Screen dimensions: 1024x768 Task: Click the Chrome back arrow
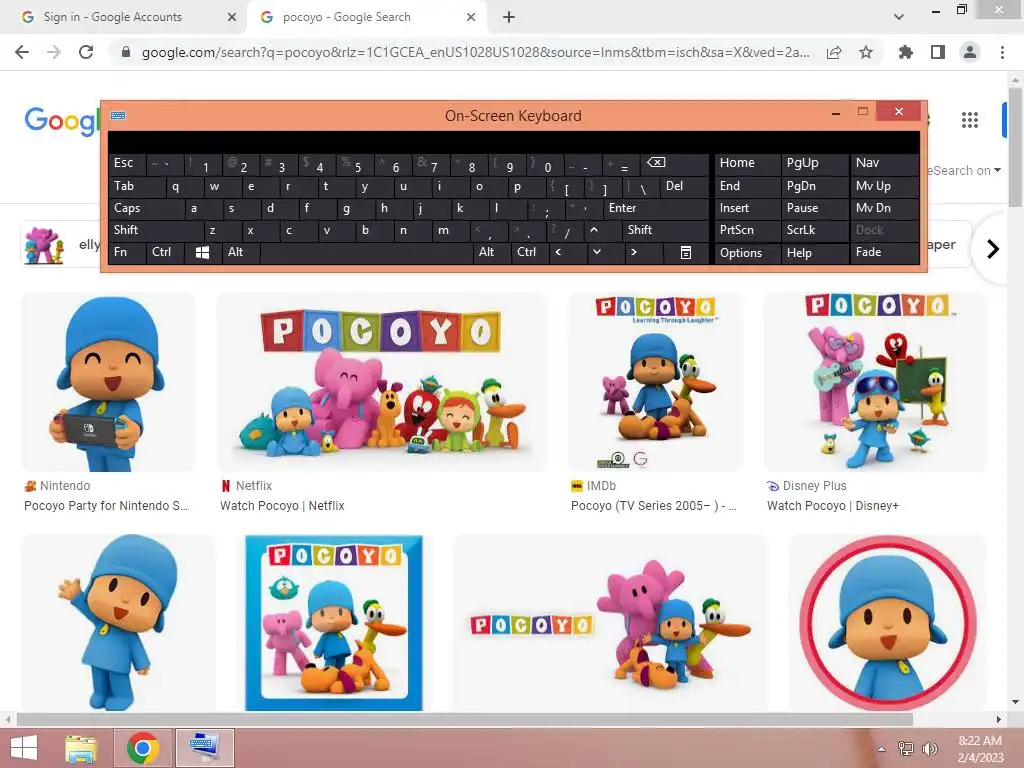point(22,52)
